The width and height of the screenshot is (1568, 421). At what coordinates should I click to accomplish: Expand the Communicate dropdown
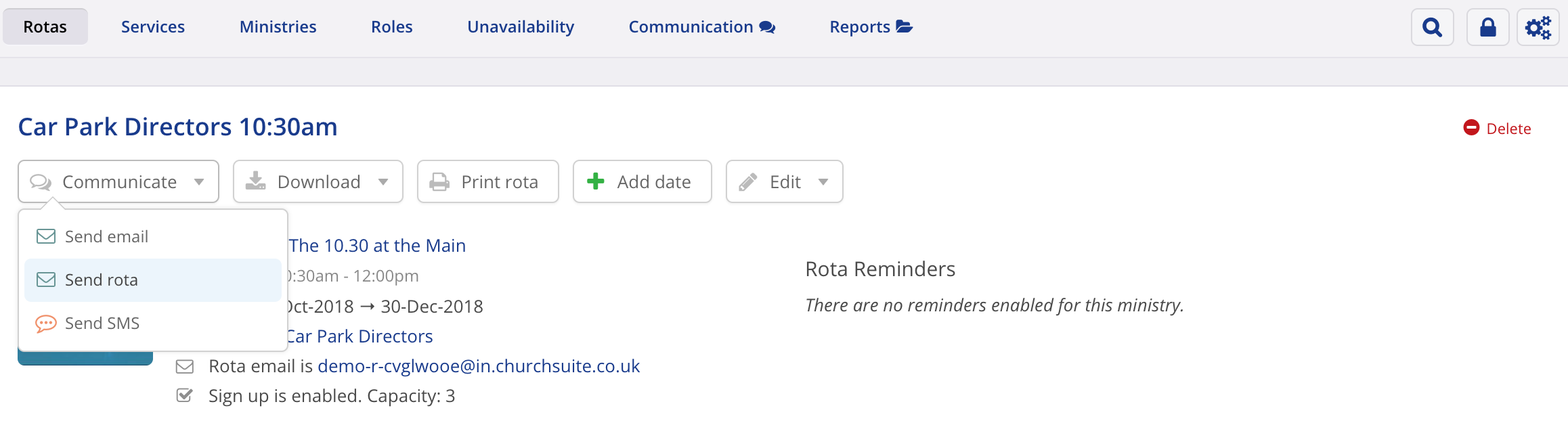[x=118, y=181]
